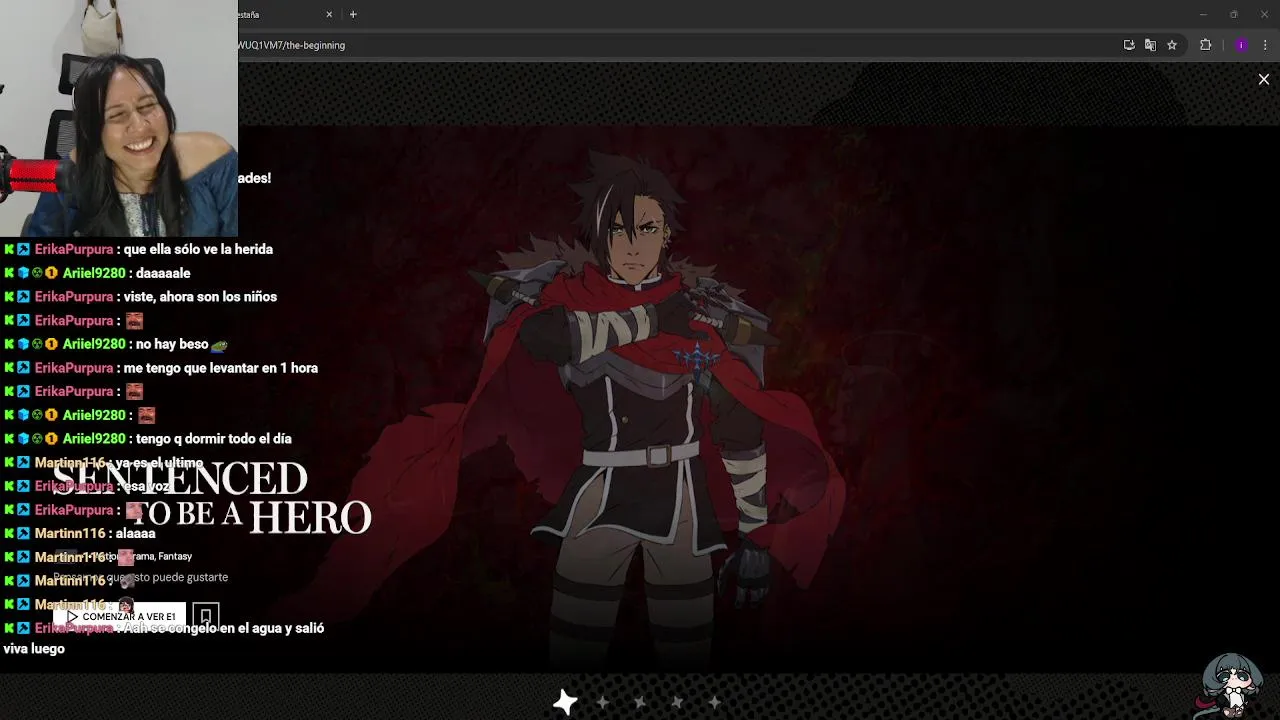Click the Sentenced to Be a Hero title
The height and width of the screenshot is (720, 1280).
tap(212, 497)
